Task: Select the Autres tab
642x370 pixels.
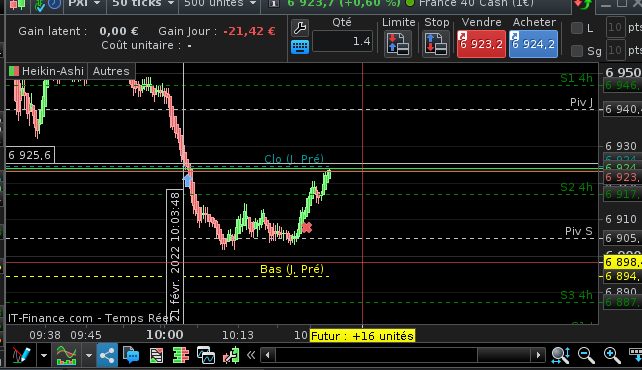Action: tap(111, 71)
